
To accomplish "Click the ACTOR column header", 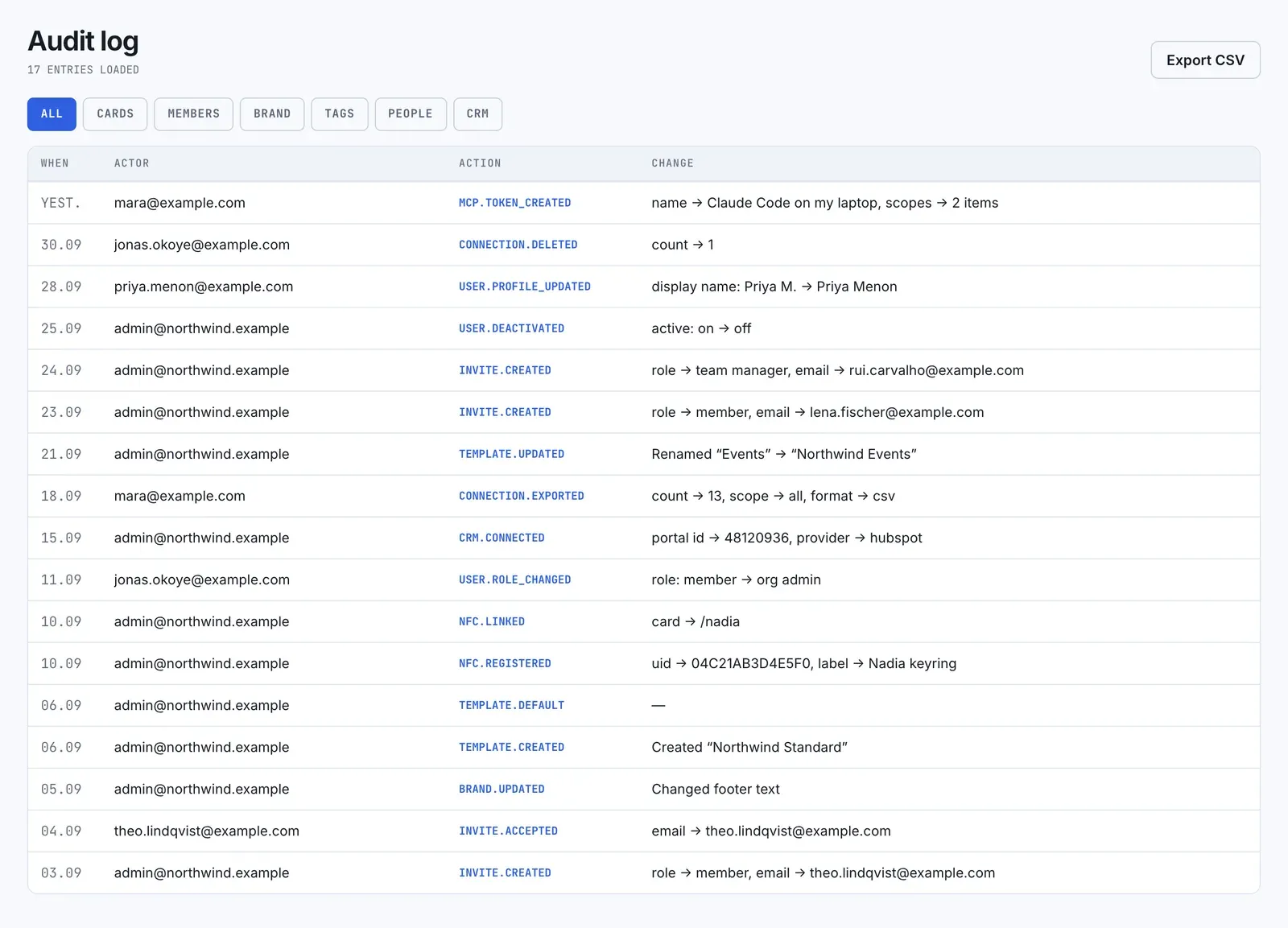I will point(131,163).
